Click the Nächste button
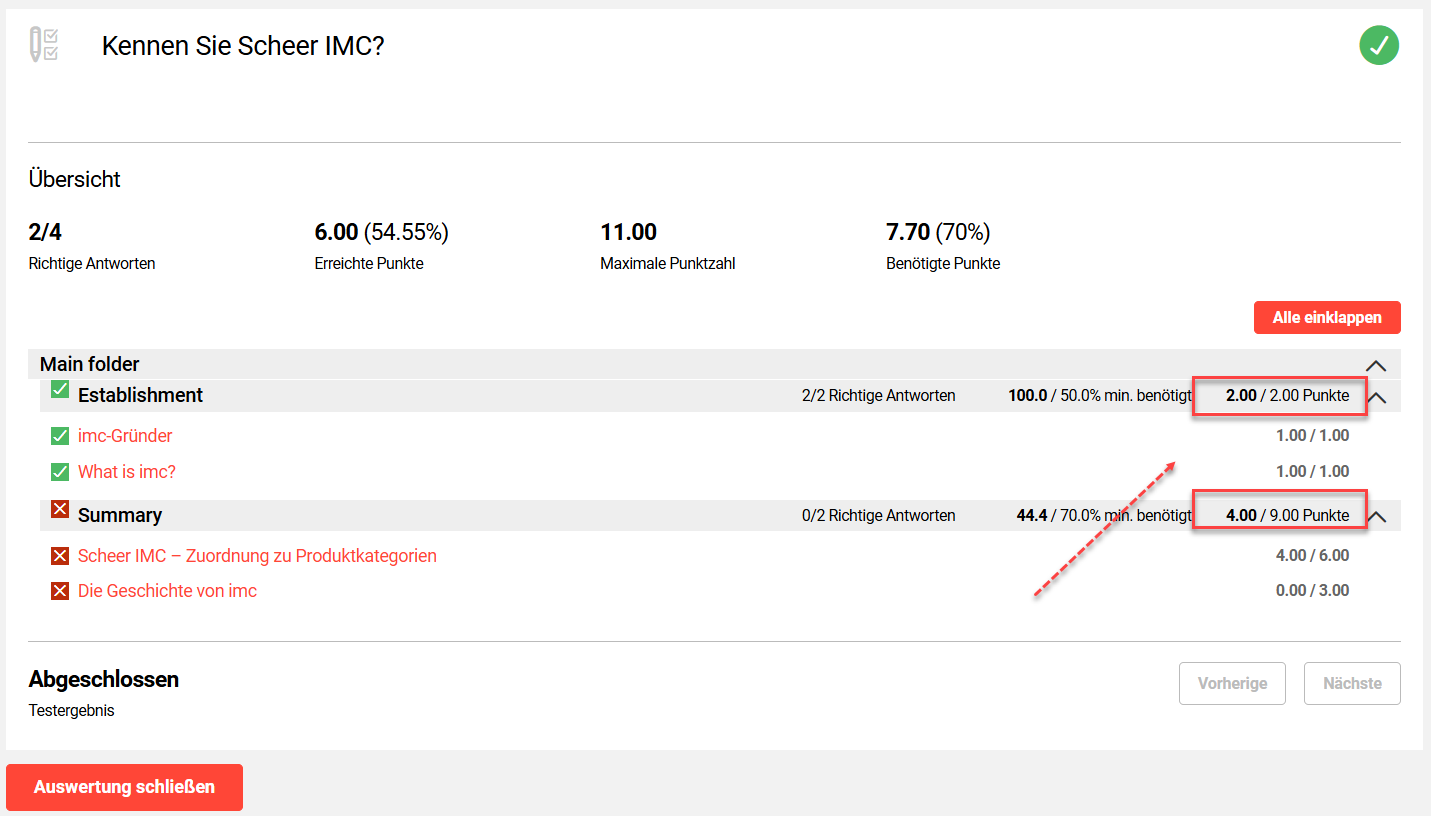This screenshot has width=1431, height=816. [1352, 684]
